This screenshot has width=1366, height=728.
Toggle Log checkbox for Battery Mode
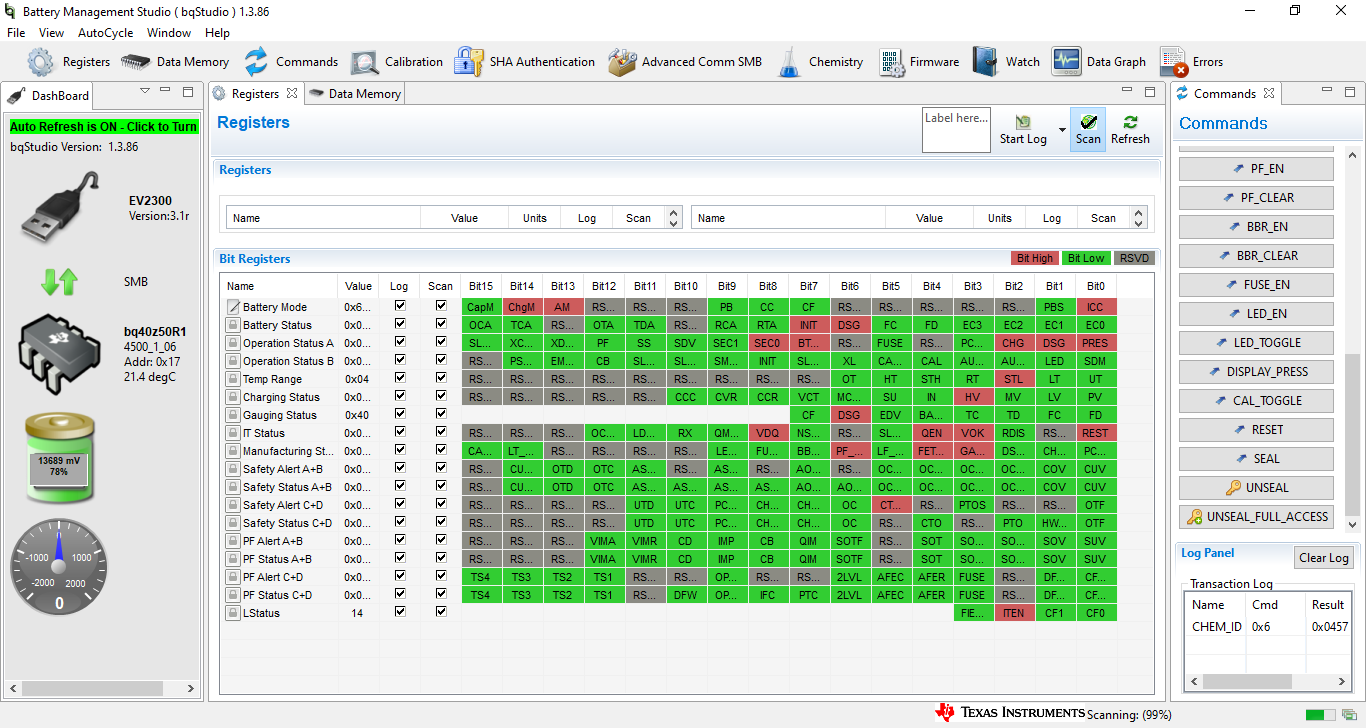tap(400, 306)
